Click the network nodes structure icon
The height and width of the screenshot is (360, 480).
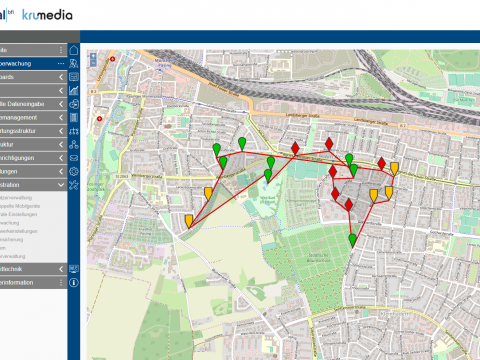(x=74, y=144)
